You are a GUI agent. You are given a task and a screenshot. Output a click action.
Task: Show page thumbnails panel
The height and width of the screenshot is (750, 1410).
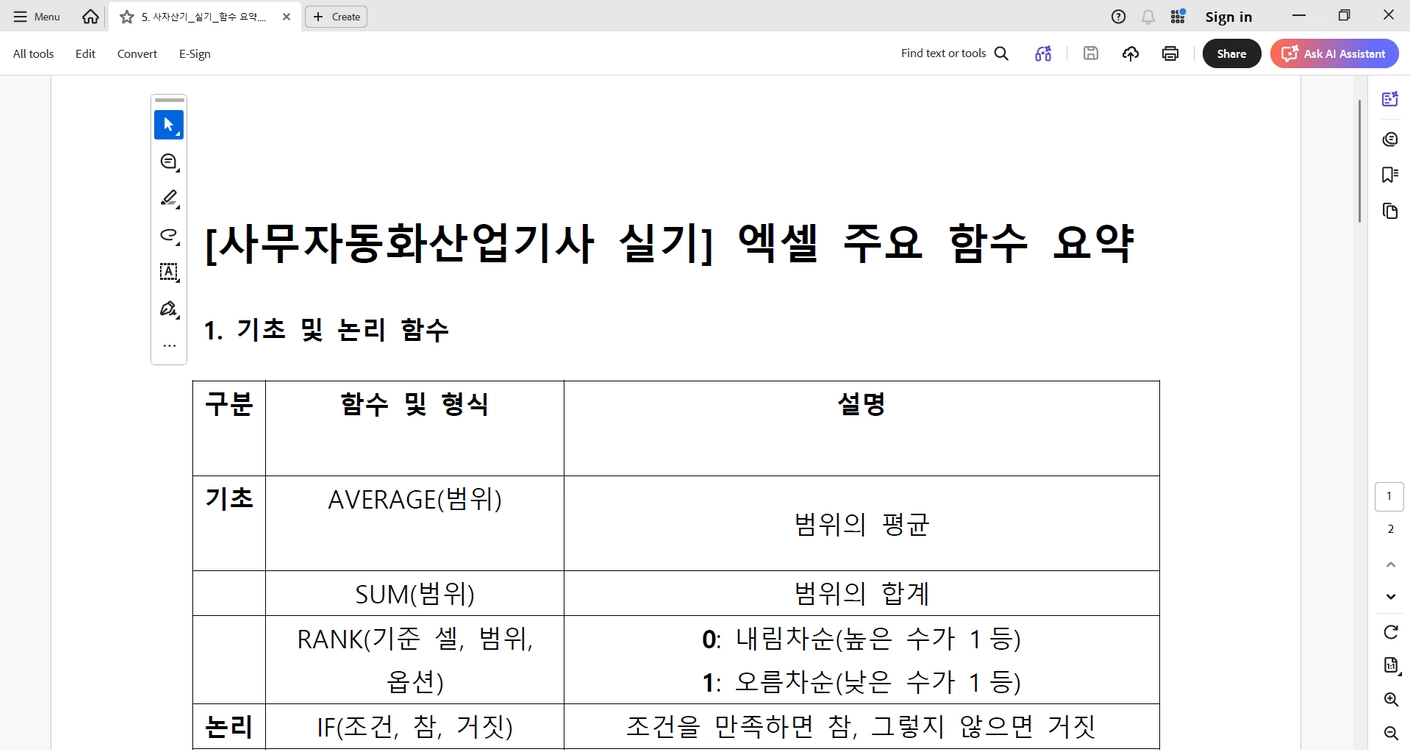1390,211
